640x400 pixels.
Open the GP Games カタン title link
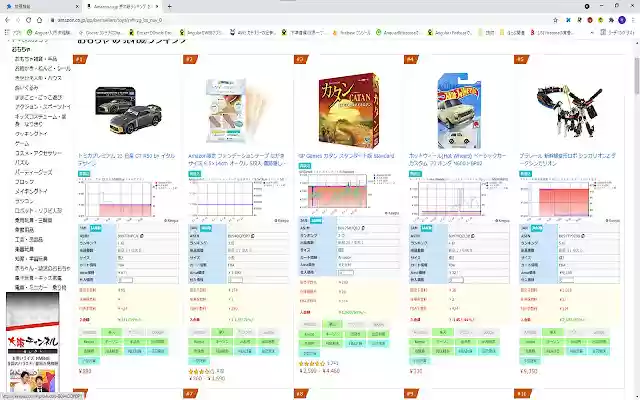(x=347, y=156)
